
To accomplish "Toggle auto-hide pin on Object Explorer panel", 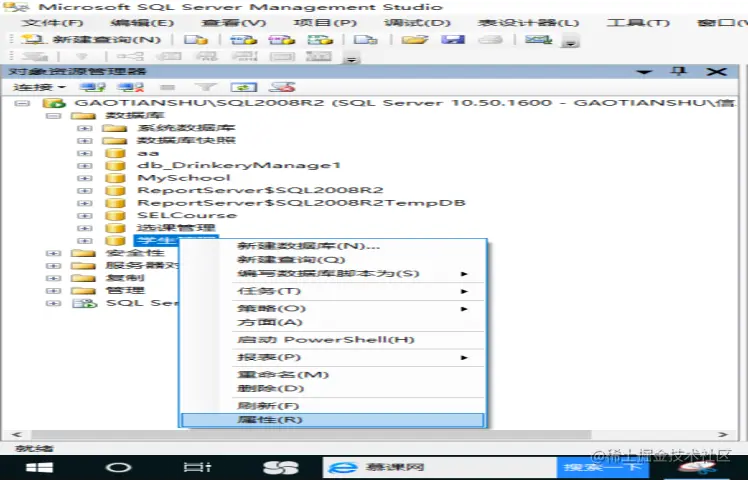I will click(678, 72).
